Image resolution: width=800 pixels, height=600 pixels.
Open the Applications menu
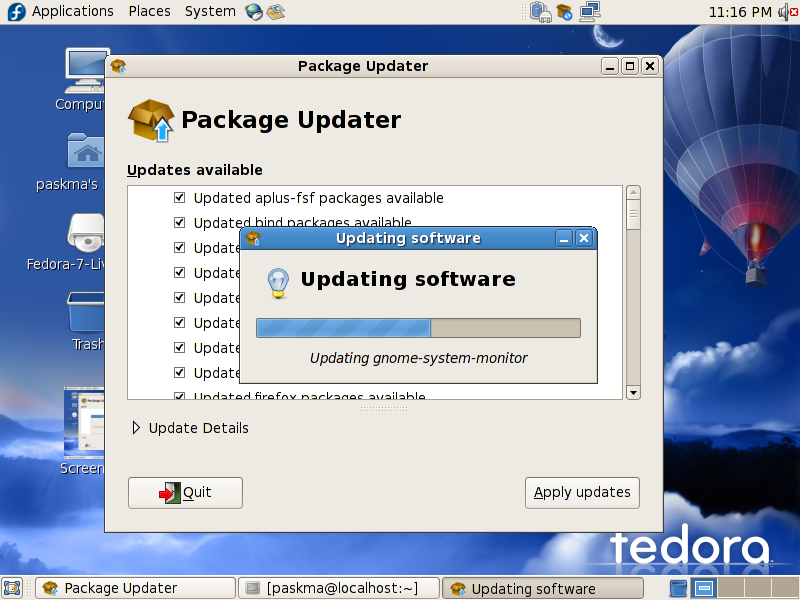click(72, 11)
